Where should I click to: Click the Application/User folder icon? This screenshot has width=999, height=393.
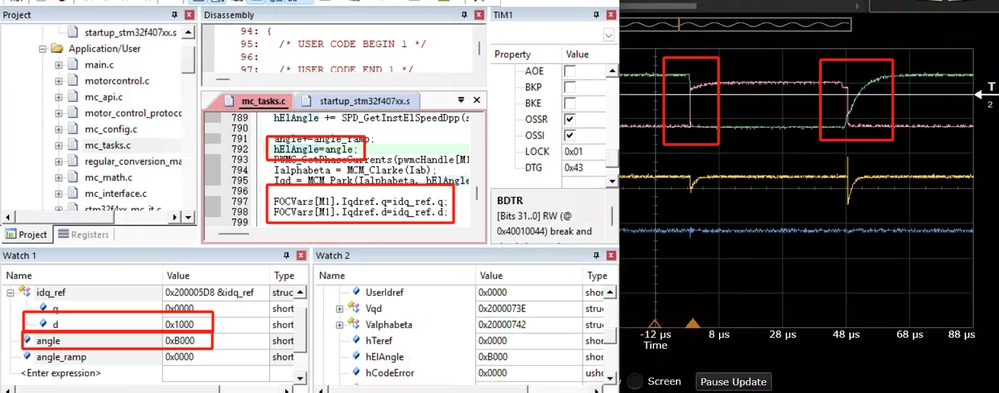point(57,48)
